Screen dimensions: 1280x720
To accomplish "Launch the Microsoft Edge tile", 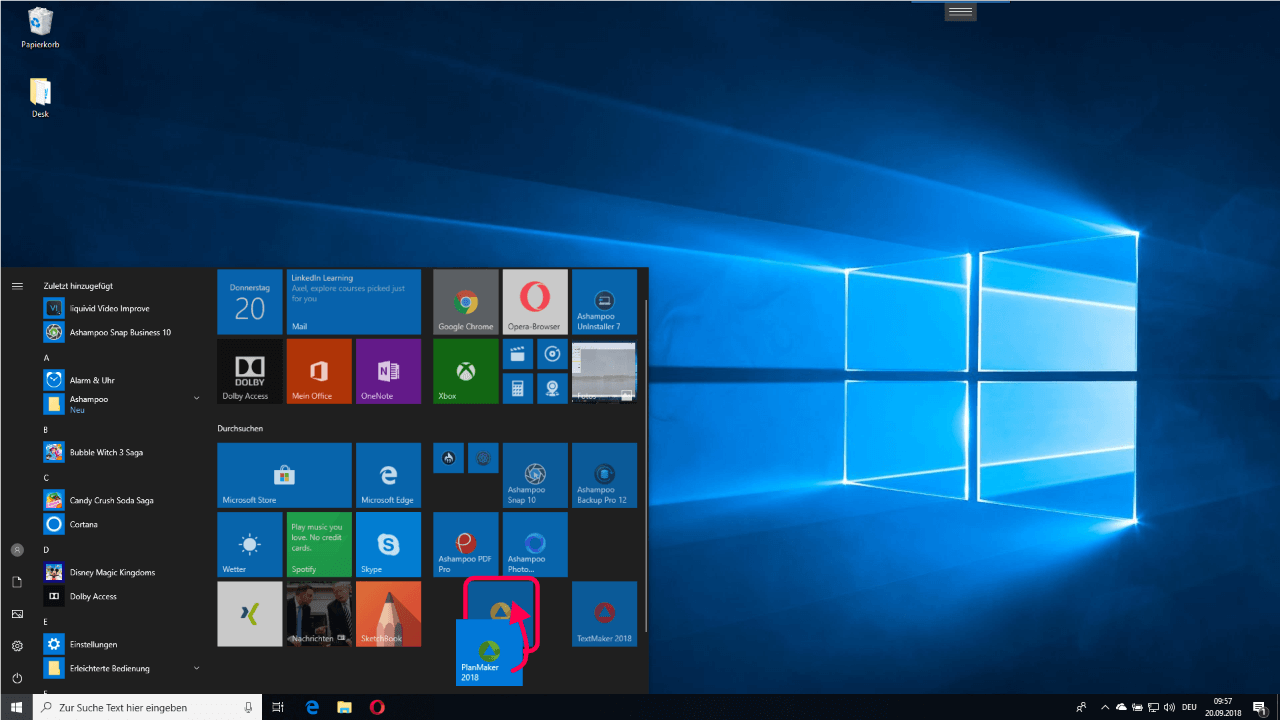I will point(388,475).
